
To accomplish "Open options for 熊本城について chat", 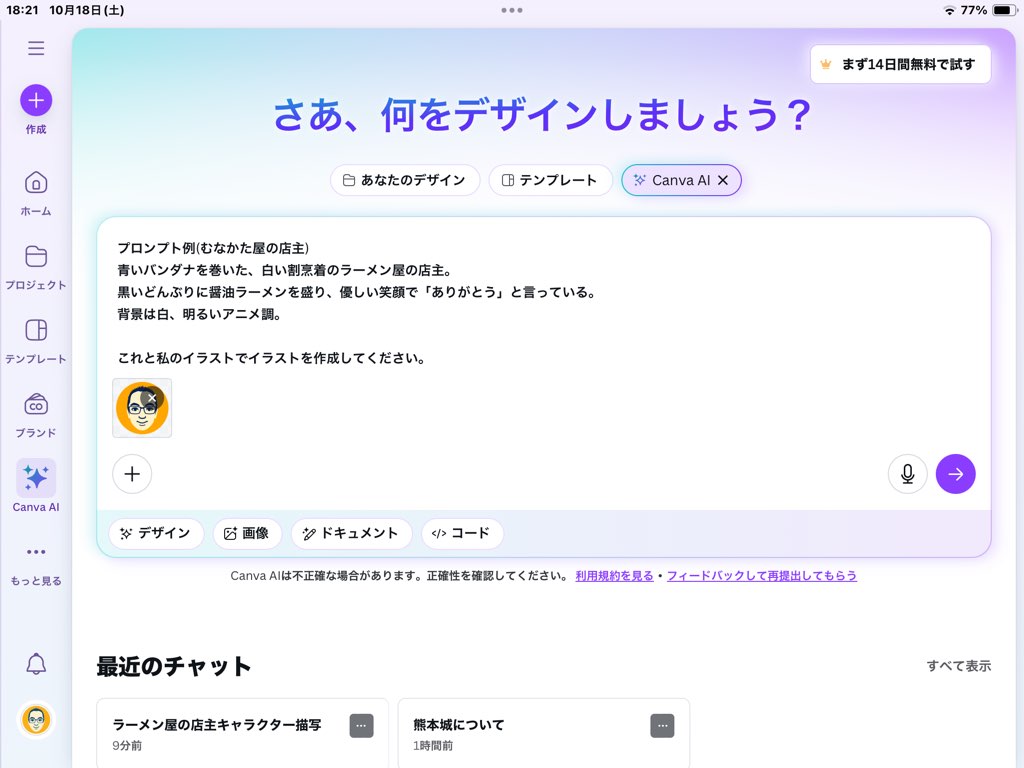I will pyautogui.click(x=662, y=726).
